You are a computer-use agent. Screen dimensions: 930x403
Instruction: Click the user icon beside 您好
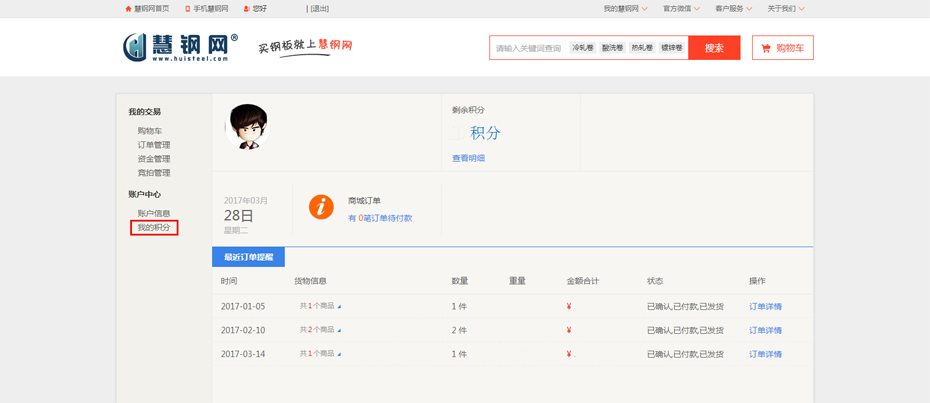[247, 9]
